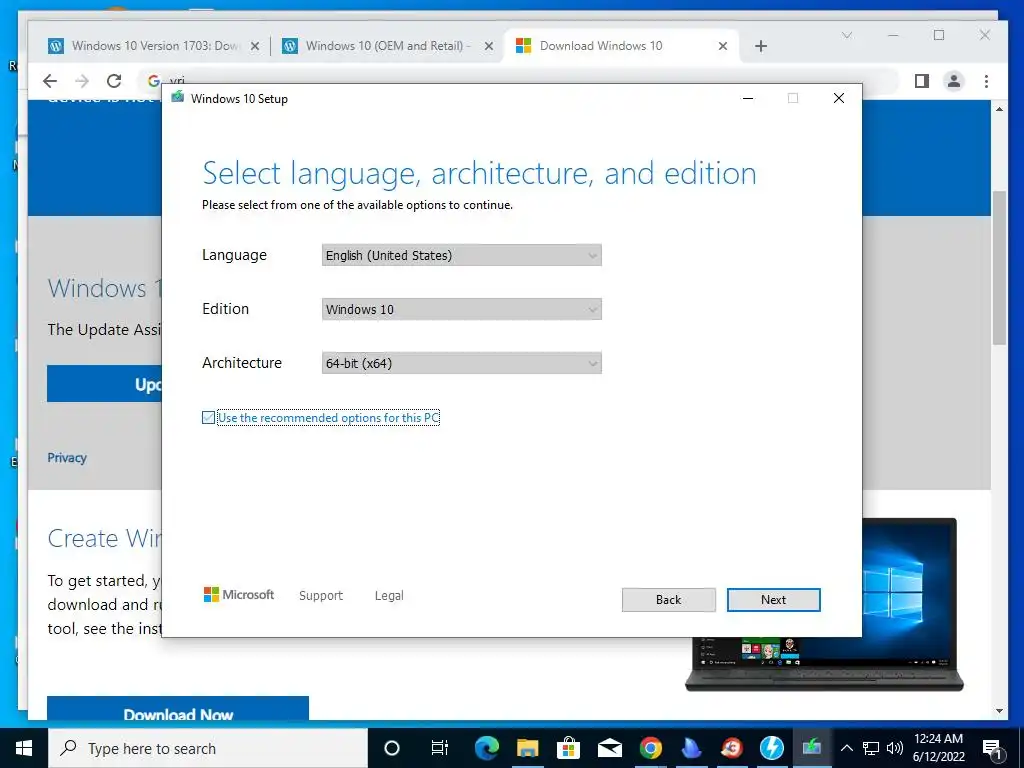Click the Microsoft logo in Setup footer
The image size is (1024, 768).
pos(239,594)
